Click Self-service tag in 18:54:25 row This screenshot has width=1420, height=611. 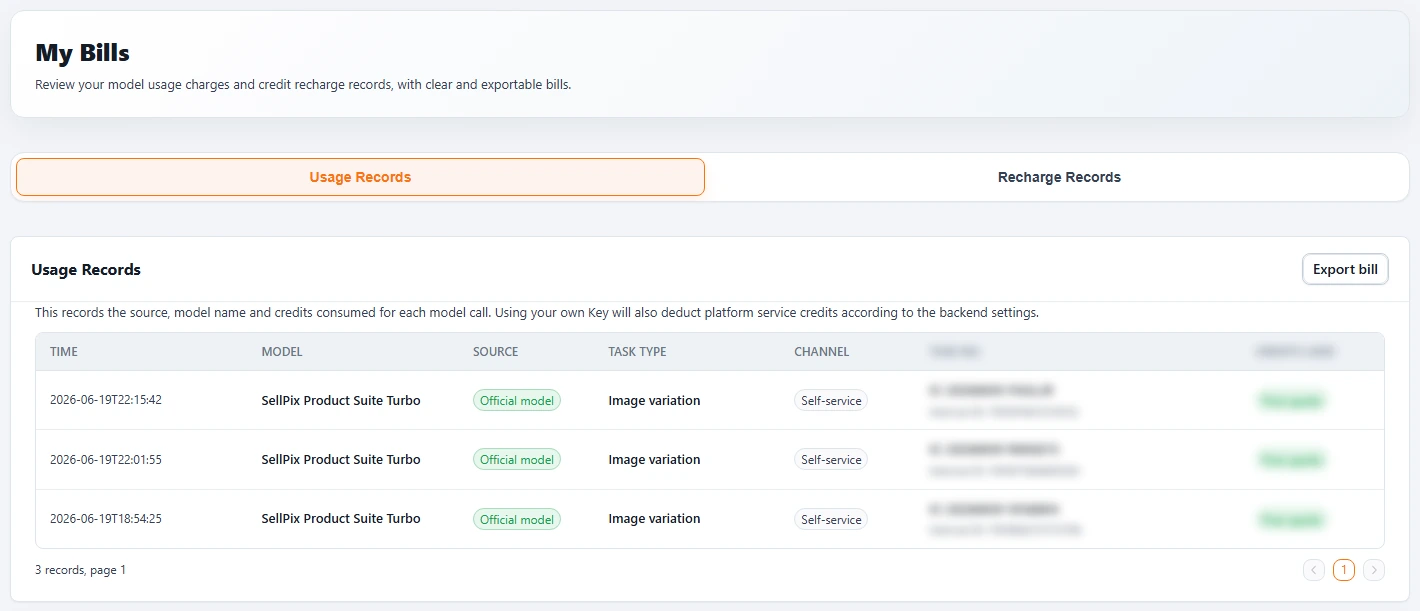coord(831,519)
